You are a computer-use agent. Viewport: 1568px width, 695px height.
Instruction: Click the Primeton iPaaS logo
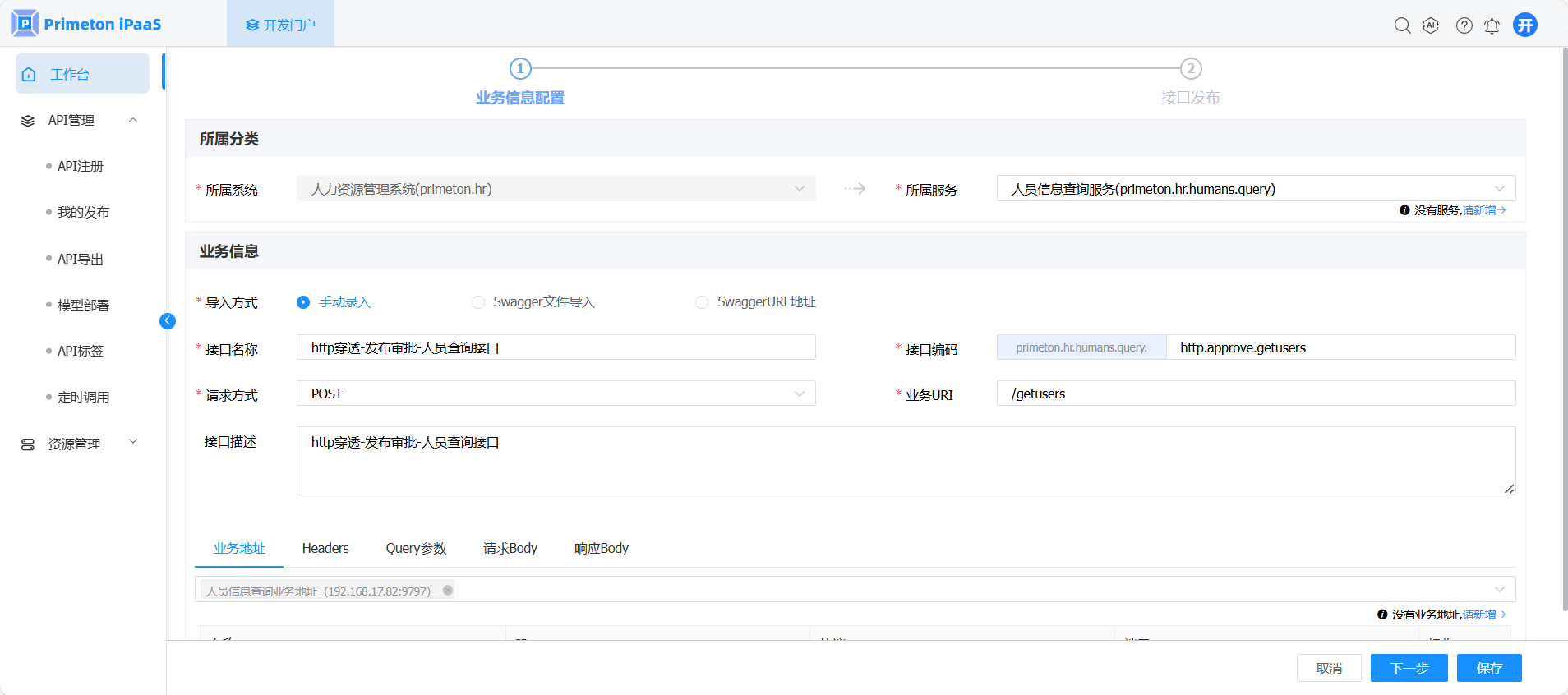pyautogui.click(x=86, y=24)
